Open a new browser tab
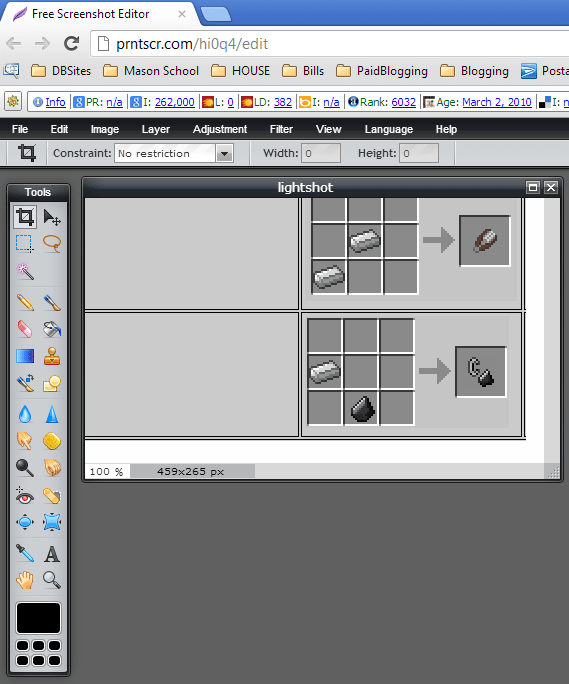The image size is (569, 684). click(216, 14)
